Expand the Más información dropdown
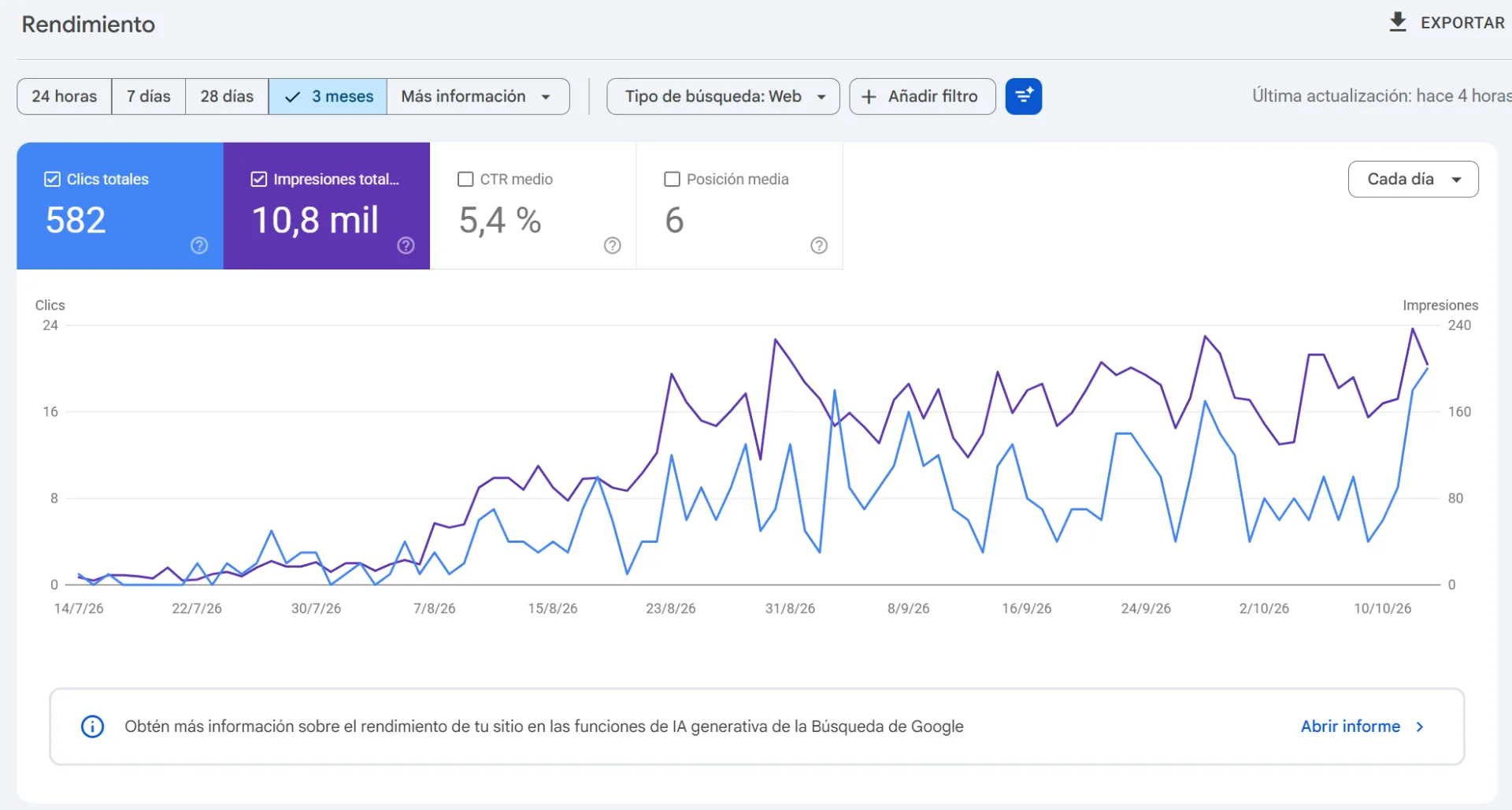This screenshot has height=810, width=1512. 478,96
